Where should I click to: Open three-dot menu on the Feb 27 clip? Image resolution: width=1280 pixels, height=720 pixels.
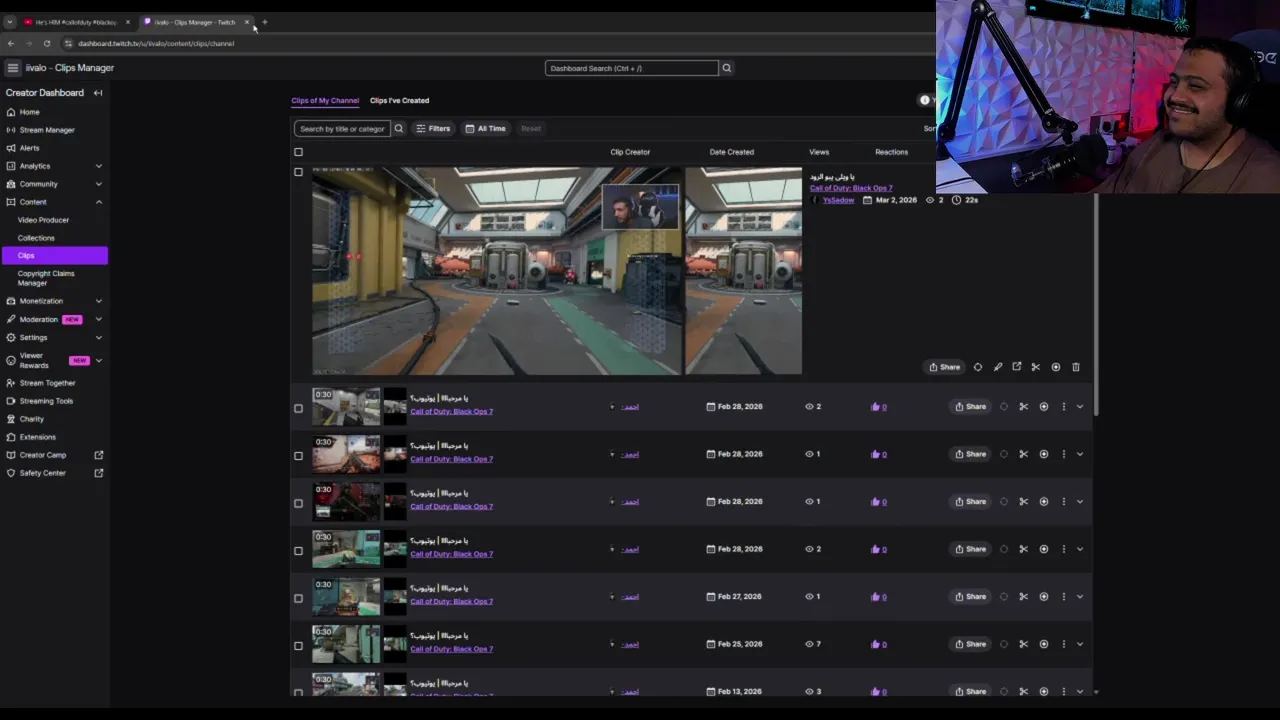click(1064, 597)
